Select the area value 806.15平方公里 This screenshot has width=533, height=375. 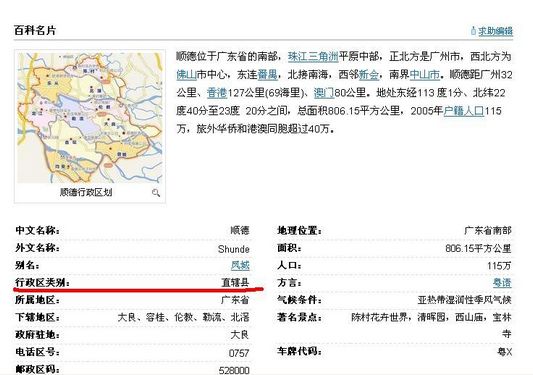pos(478,249)
